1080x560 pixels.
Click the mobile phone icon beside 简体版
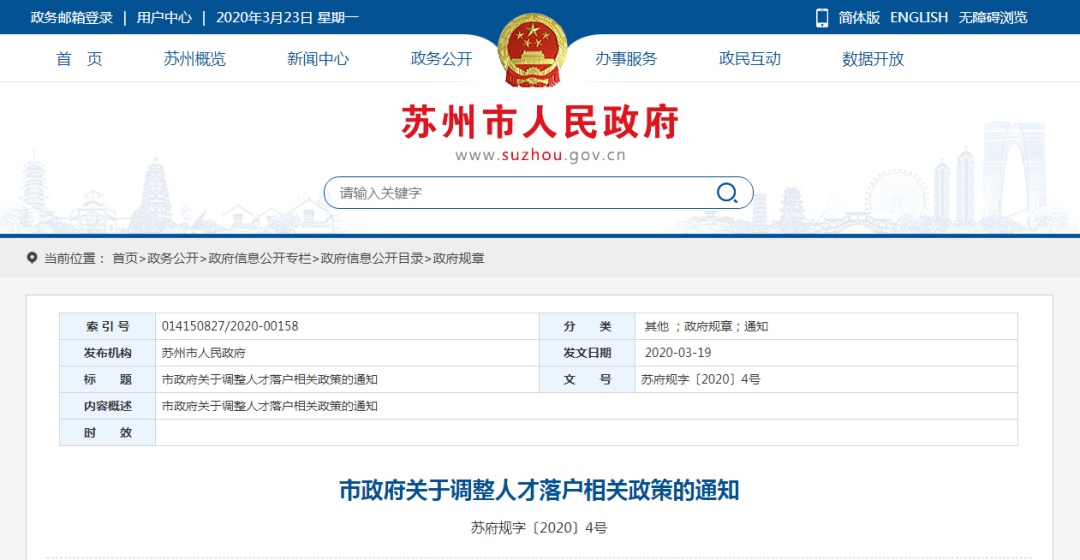coord(822,18)
